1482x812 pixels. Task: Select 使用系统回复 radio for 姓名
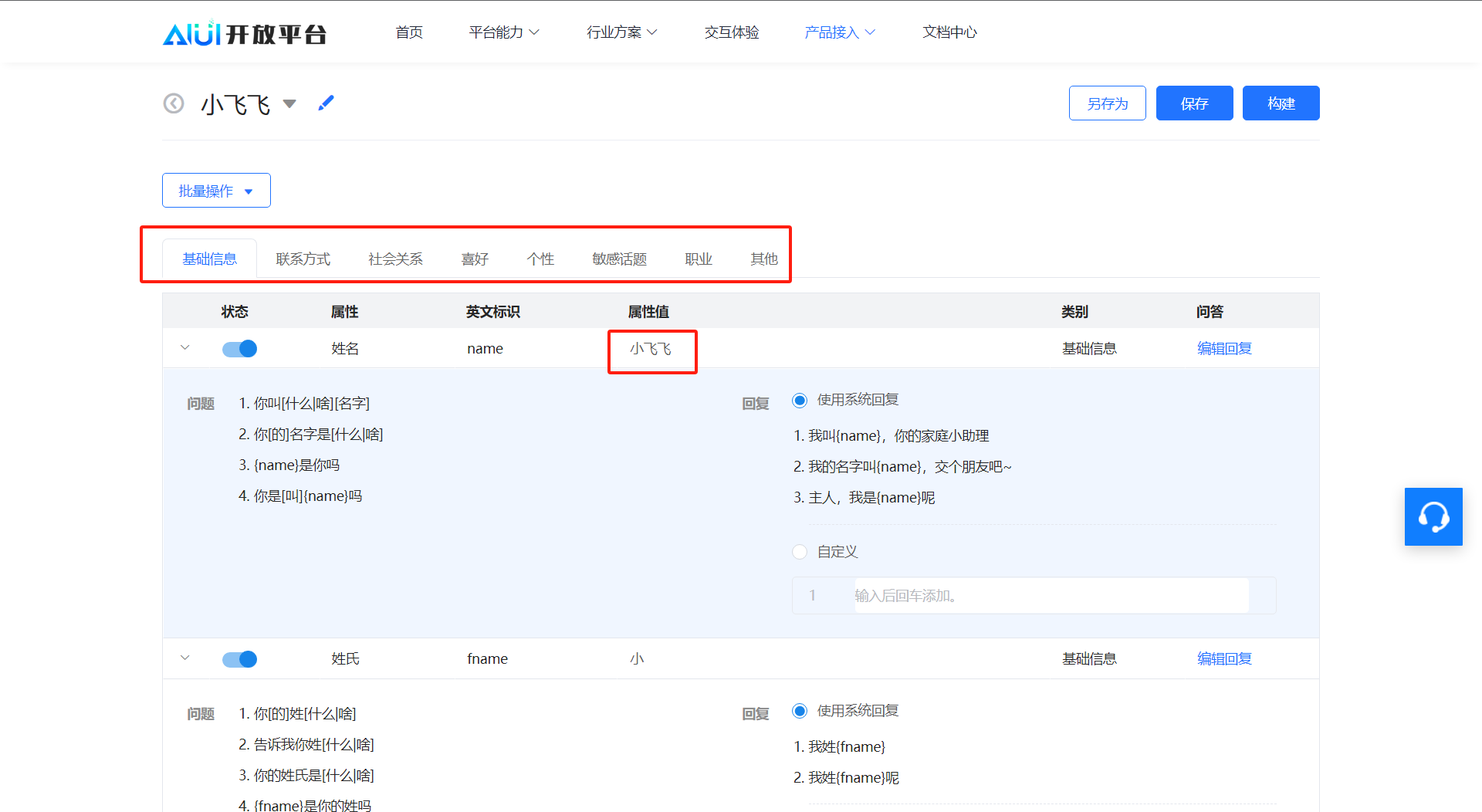(800, 400)
